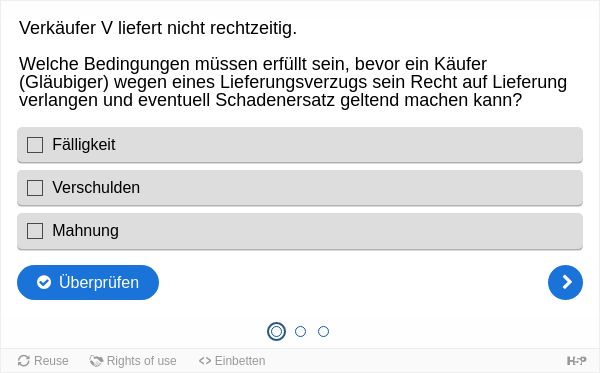Open the Einbetten embed code
This screenshot has height=373, width=600.
(x=232, y=361)
